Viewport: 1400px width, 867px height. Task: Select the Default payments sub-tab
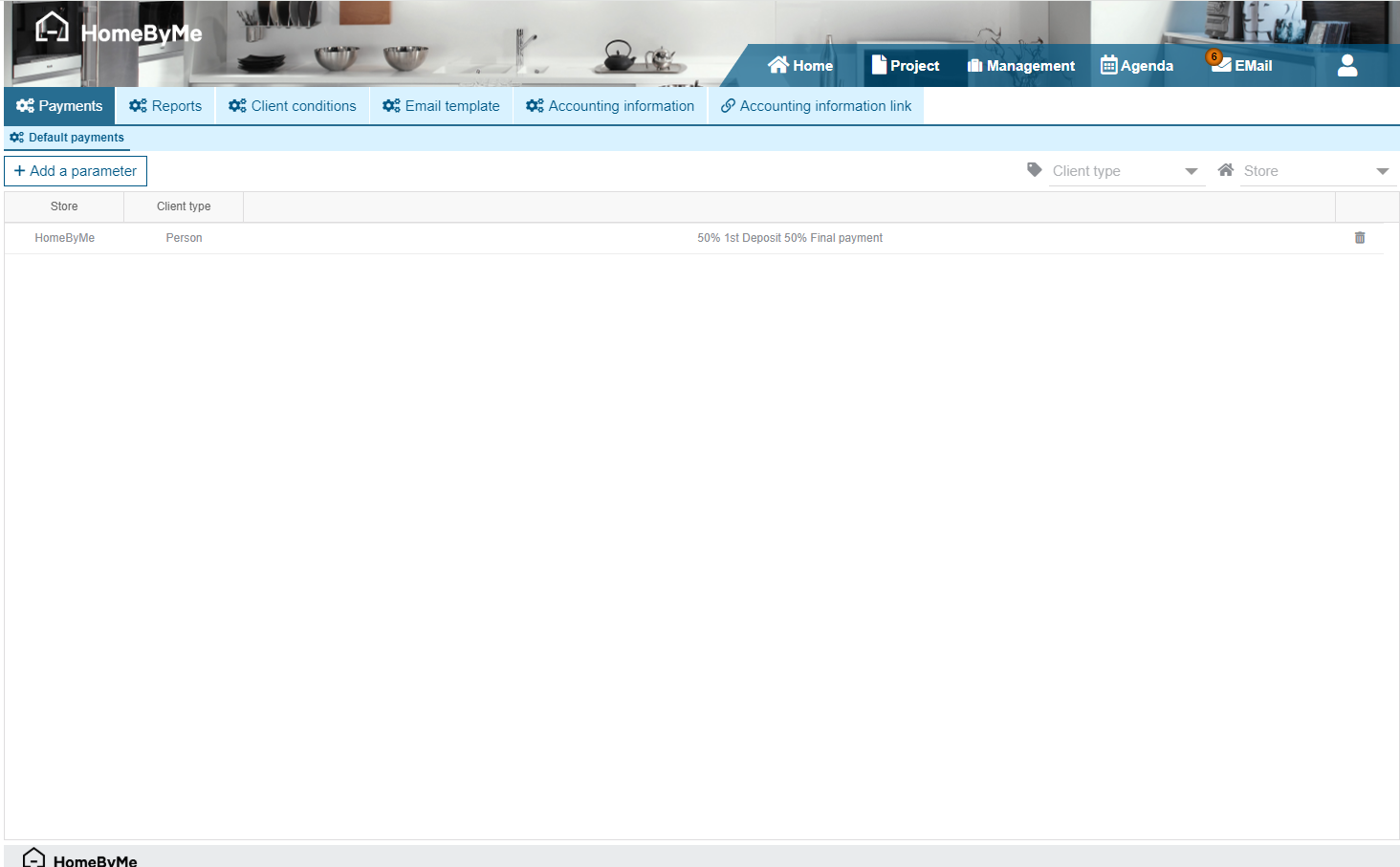coord(67,138)
